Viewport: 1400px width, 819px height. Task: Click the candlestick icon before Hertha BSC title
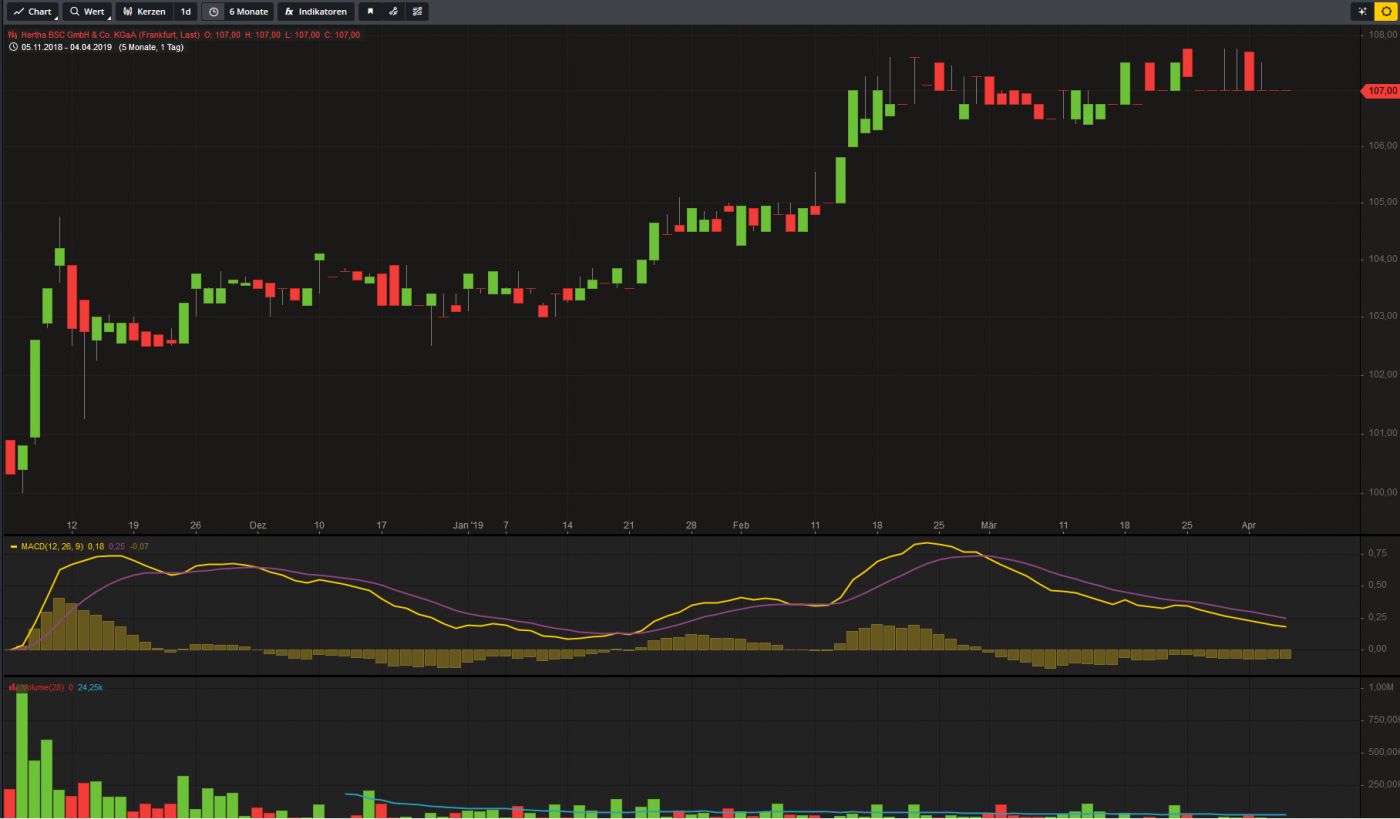click(x=13, y=35)
